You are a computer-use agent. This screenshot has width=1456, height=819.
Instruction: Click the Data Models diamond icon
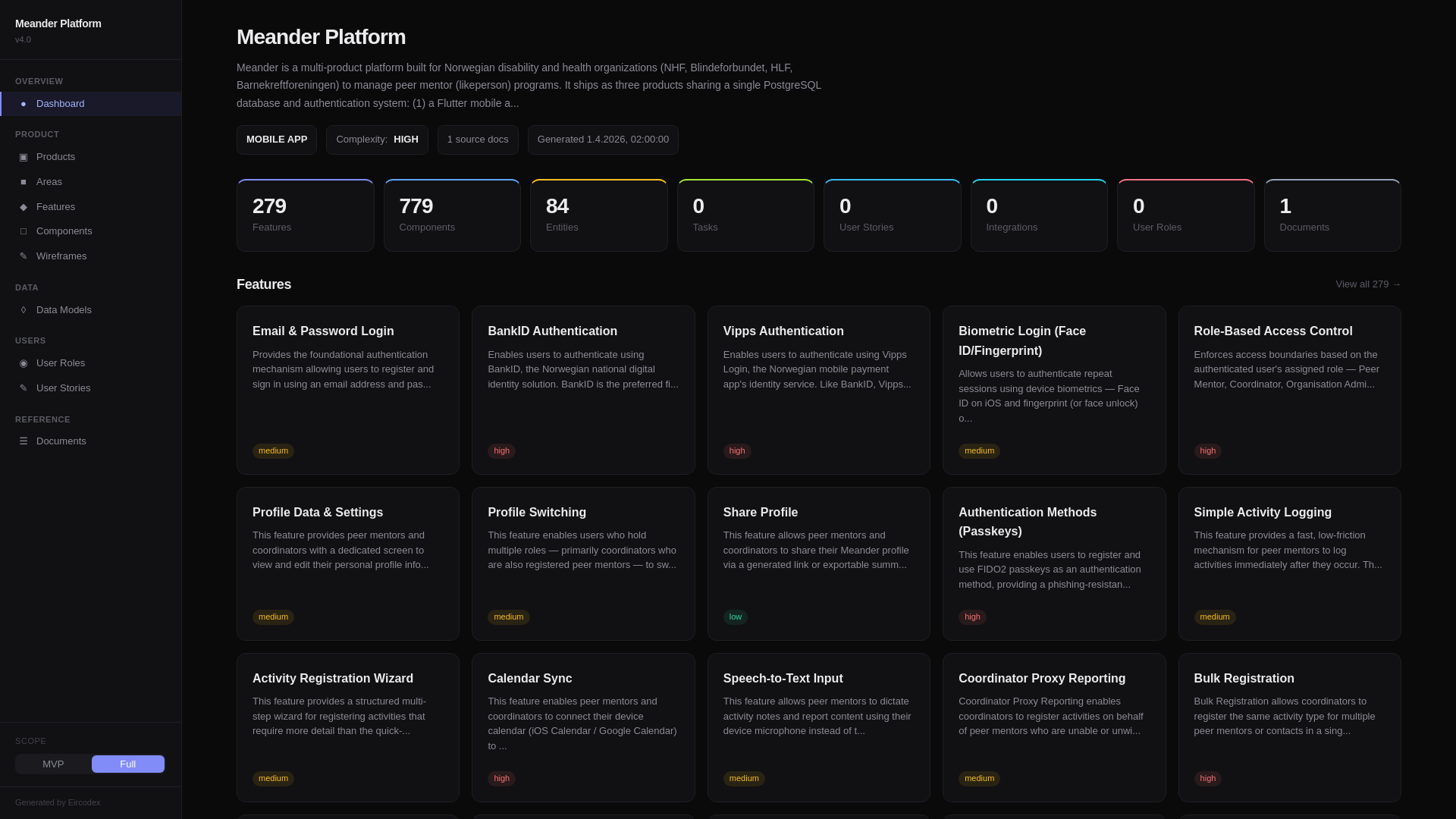23,310
